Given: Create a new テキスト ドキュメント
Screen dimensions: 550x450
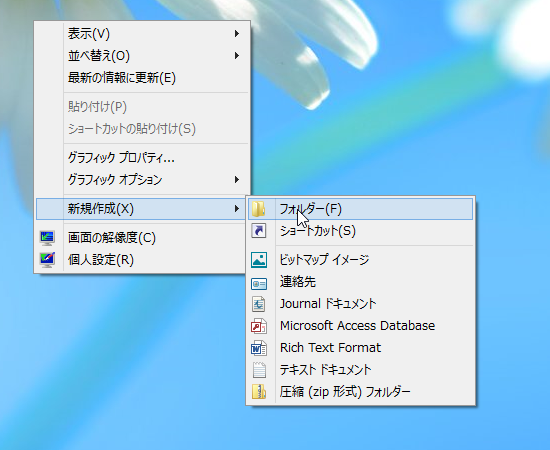Looking at the screenshot, I should pos(360,370).
